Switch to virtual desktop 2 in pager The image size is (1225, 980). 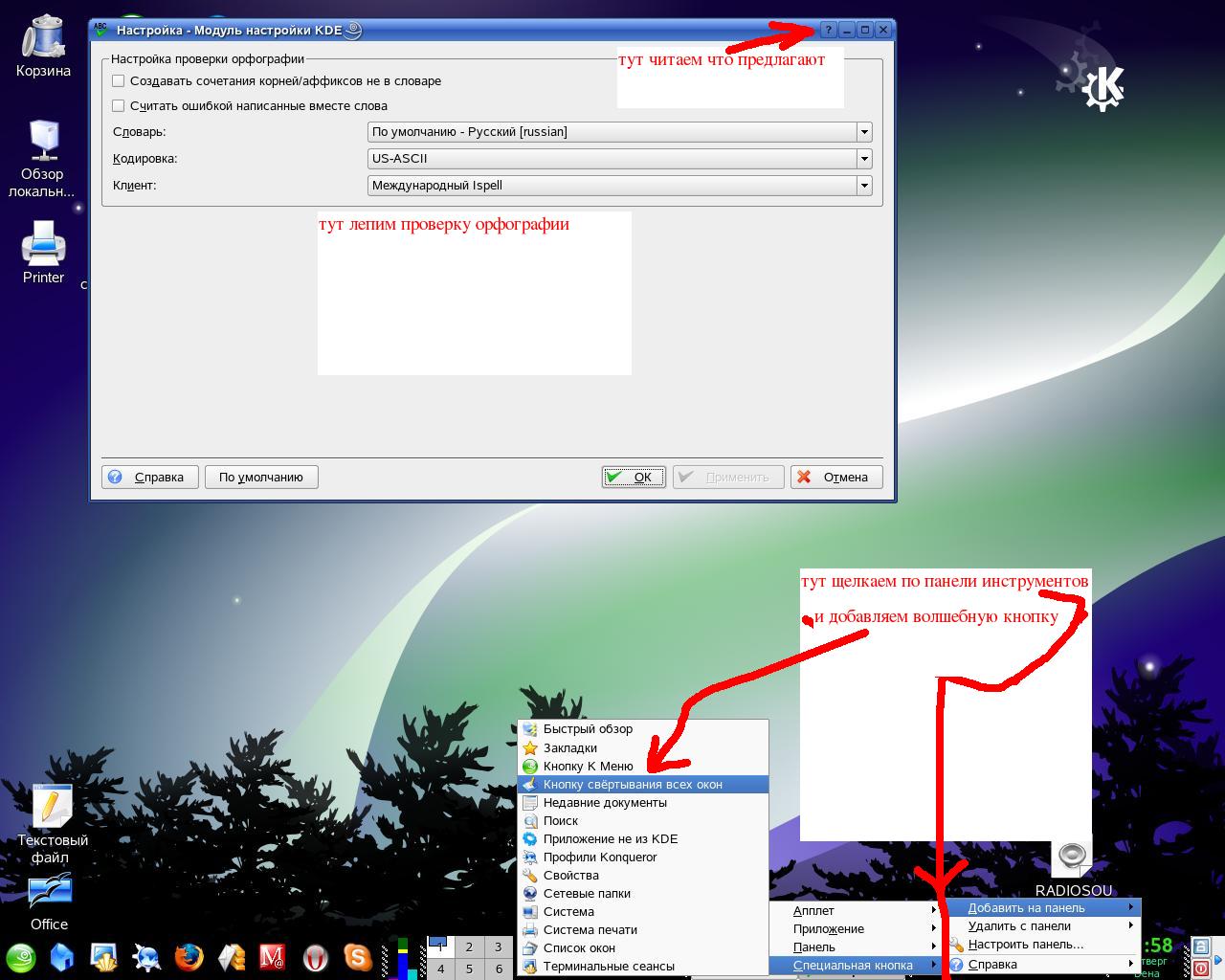click(x=469, y=947)
